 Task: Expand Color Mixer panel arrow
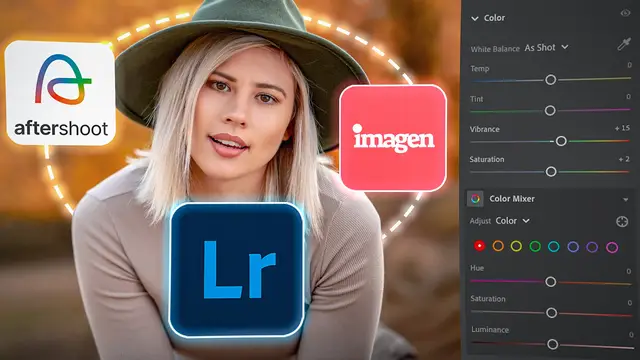click(x=625, y=200)
